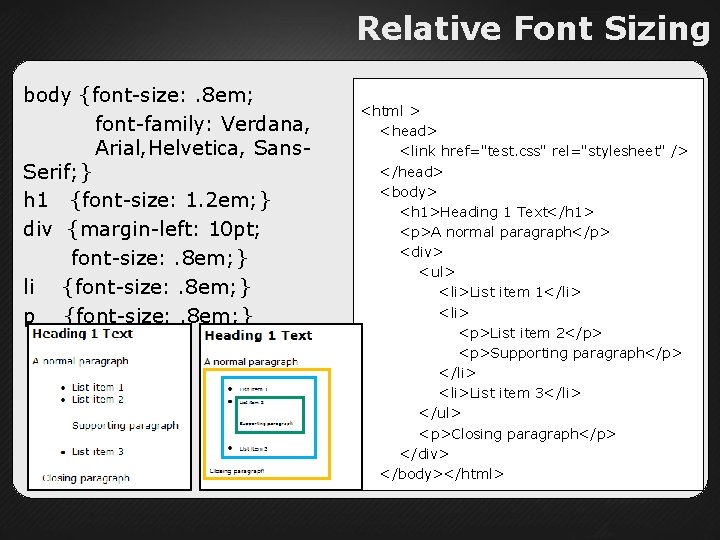Click Heading 1 Text in the plain left preview
Viewport: 720px width, 540px height.
click(83, 334)
